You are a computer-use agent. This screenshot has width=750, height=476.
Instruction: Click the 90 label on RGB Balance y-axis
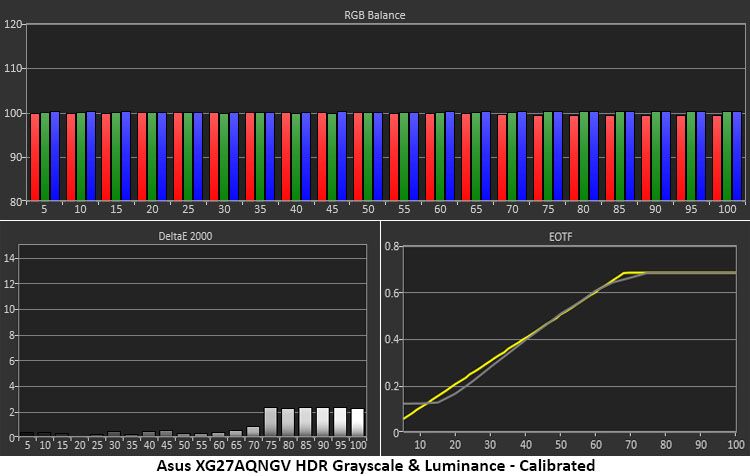click(x=16, y=157)
